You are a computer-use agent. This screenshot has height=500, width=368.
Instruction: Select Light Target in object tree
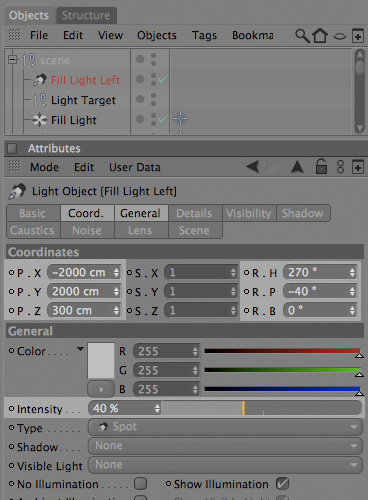click(x=83, y=100)
